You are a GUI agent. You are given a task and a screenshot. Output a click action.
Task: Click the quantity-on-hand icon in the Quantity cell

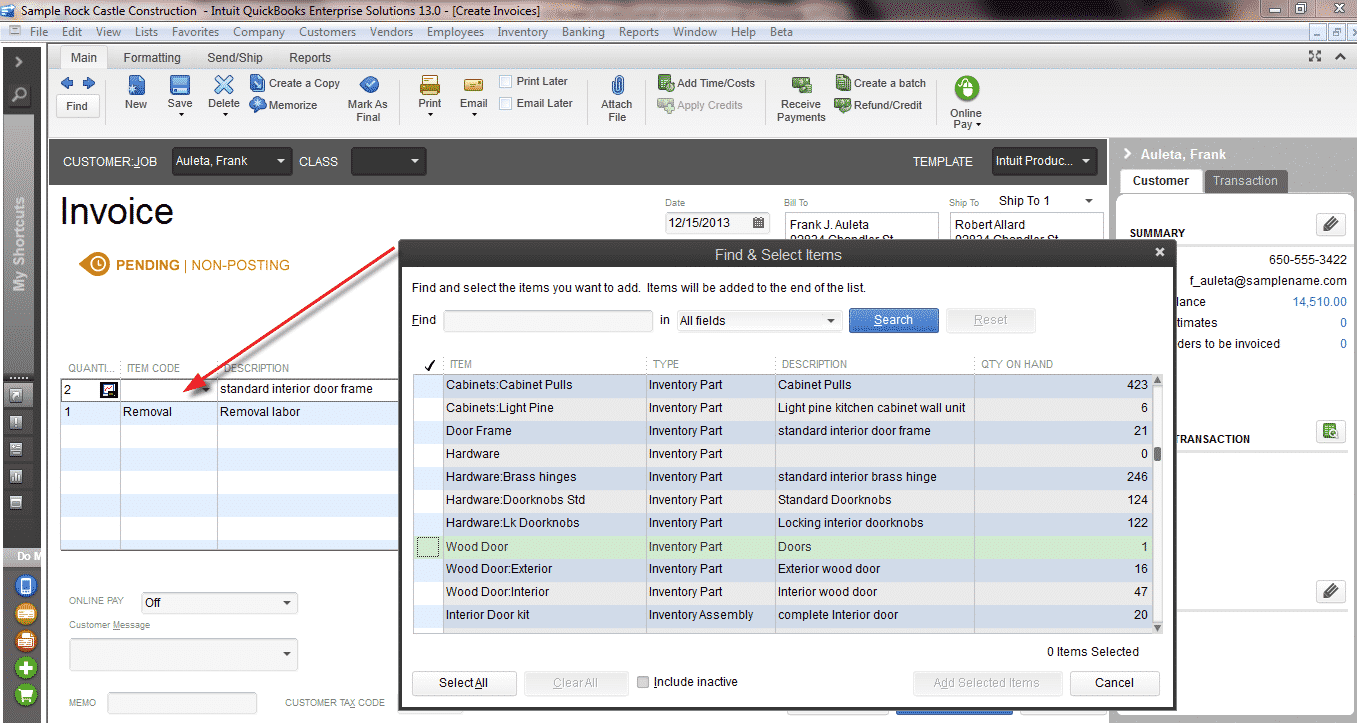point(109,389)
